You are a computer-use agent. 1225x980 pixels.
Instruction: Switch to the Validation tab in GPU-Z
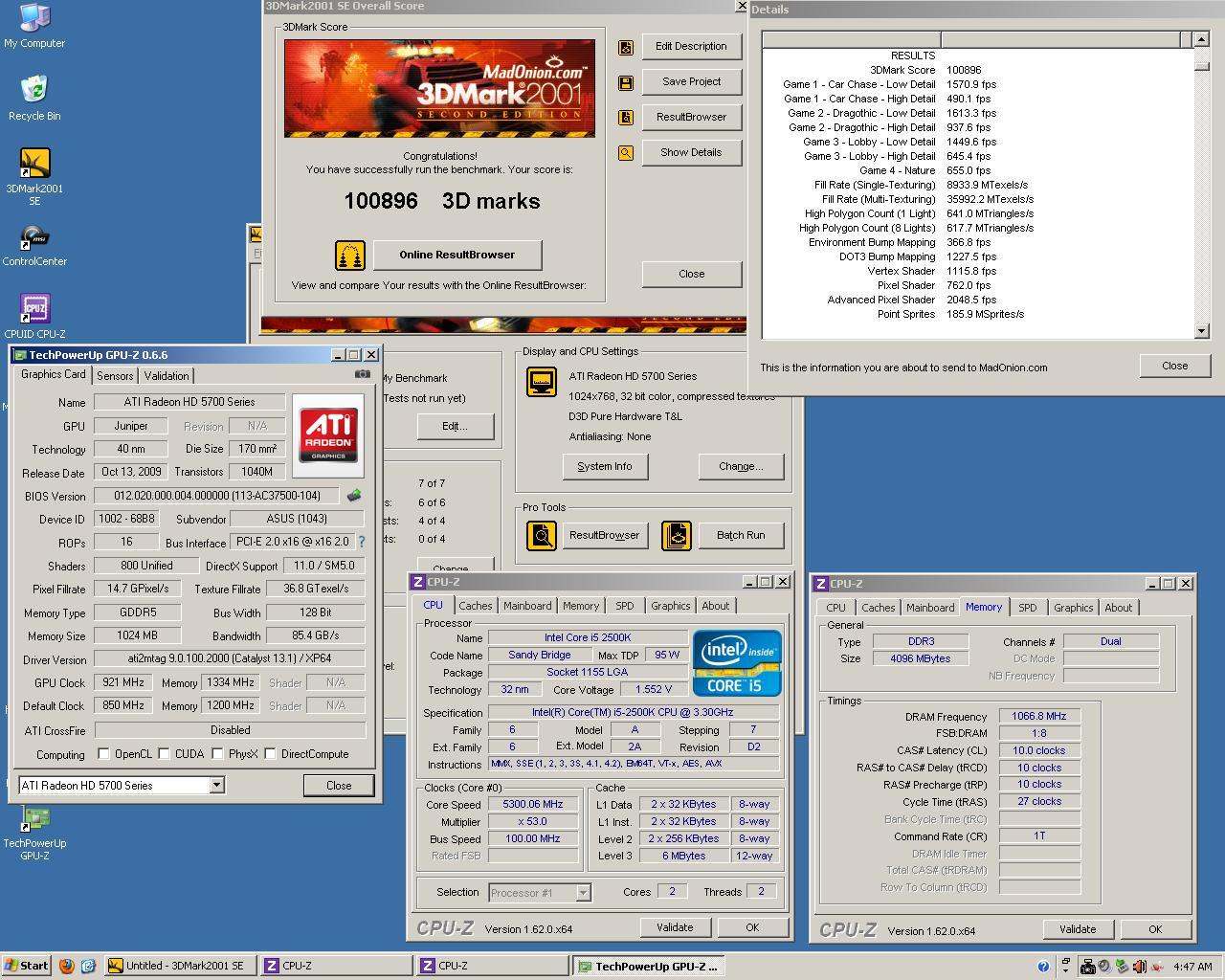tap(167, 376)
